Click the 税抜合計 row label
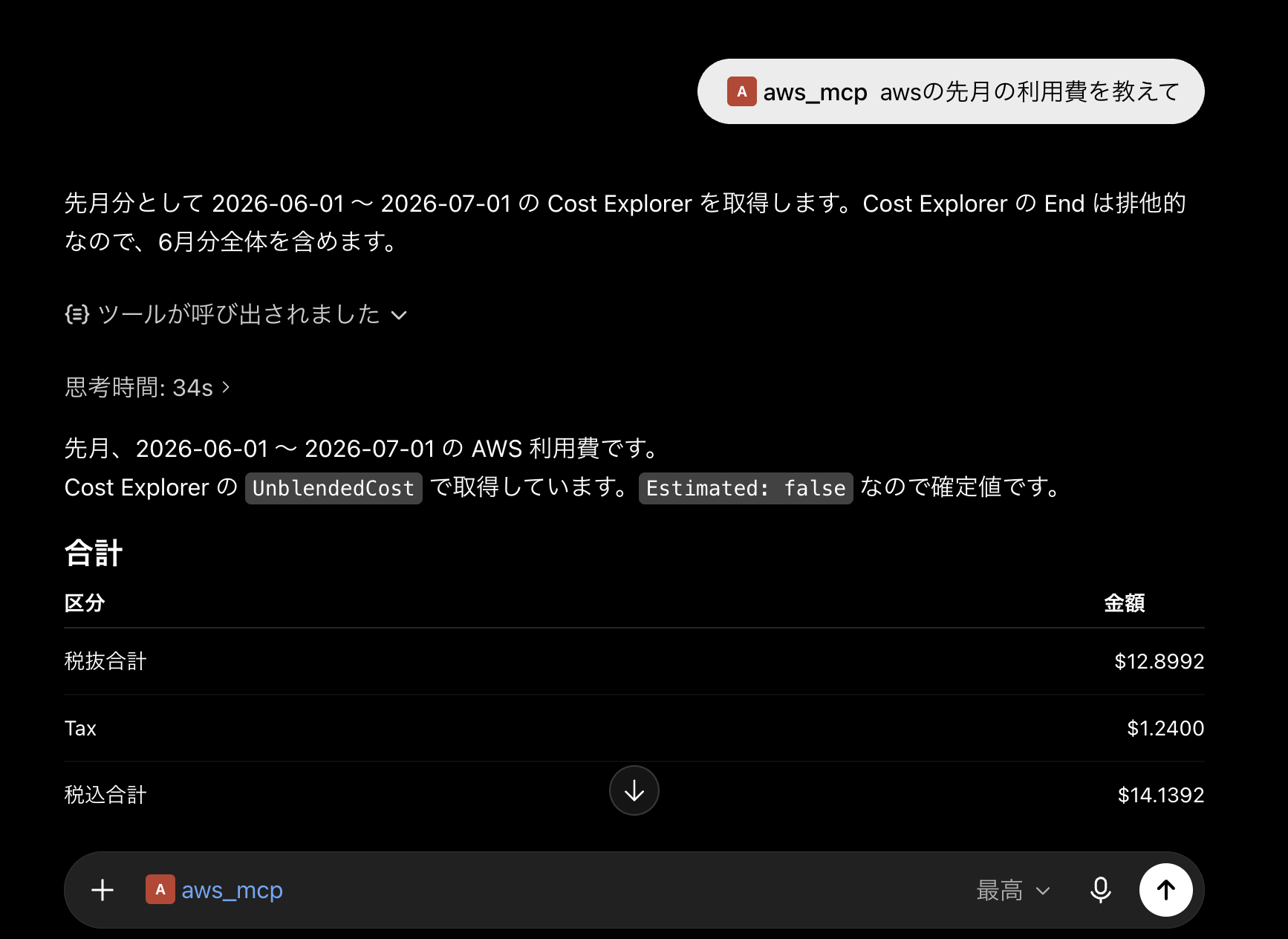 pyautogui.click(x=105, y=661)
